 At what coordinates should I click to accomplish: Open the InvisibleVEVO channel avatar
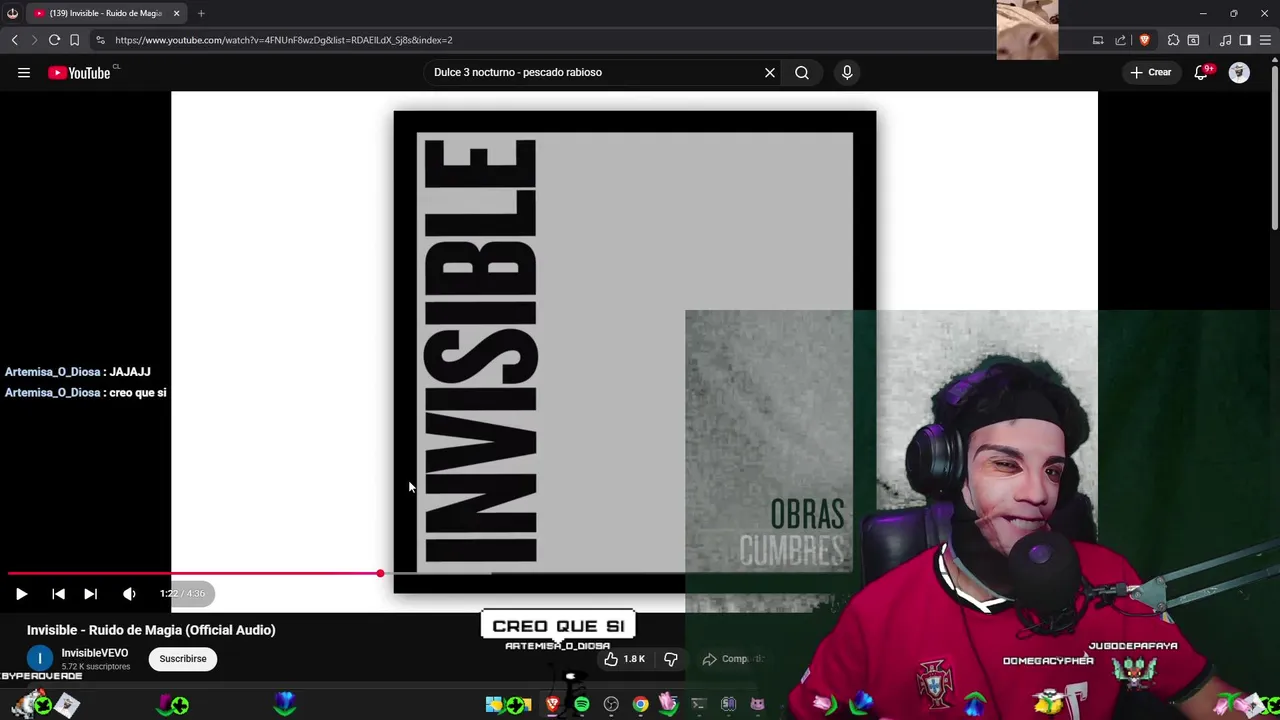pos(40,659)
